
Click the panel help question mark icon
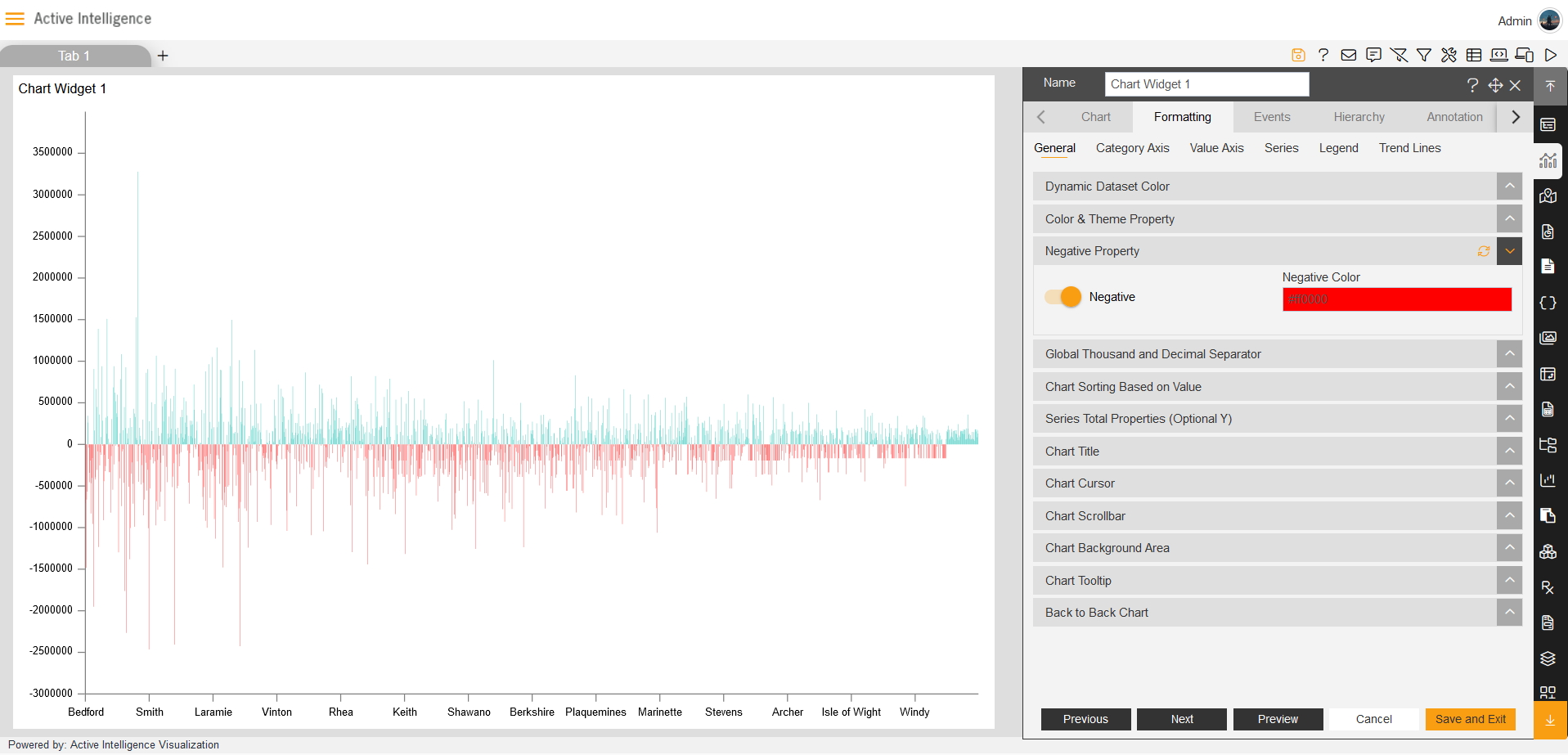(x=1472, y=85)
